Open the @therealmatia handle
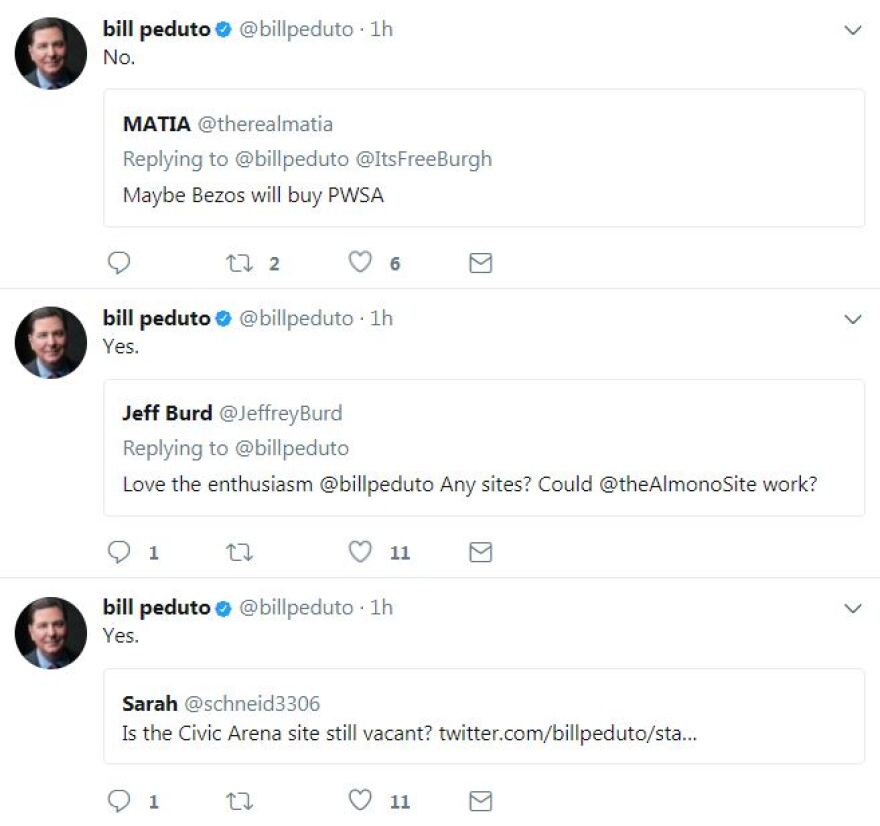Screen dimensions: 880x826 265,125
